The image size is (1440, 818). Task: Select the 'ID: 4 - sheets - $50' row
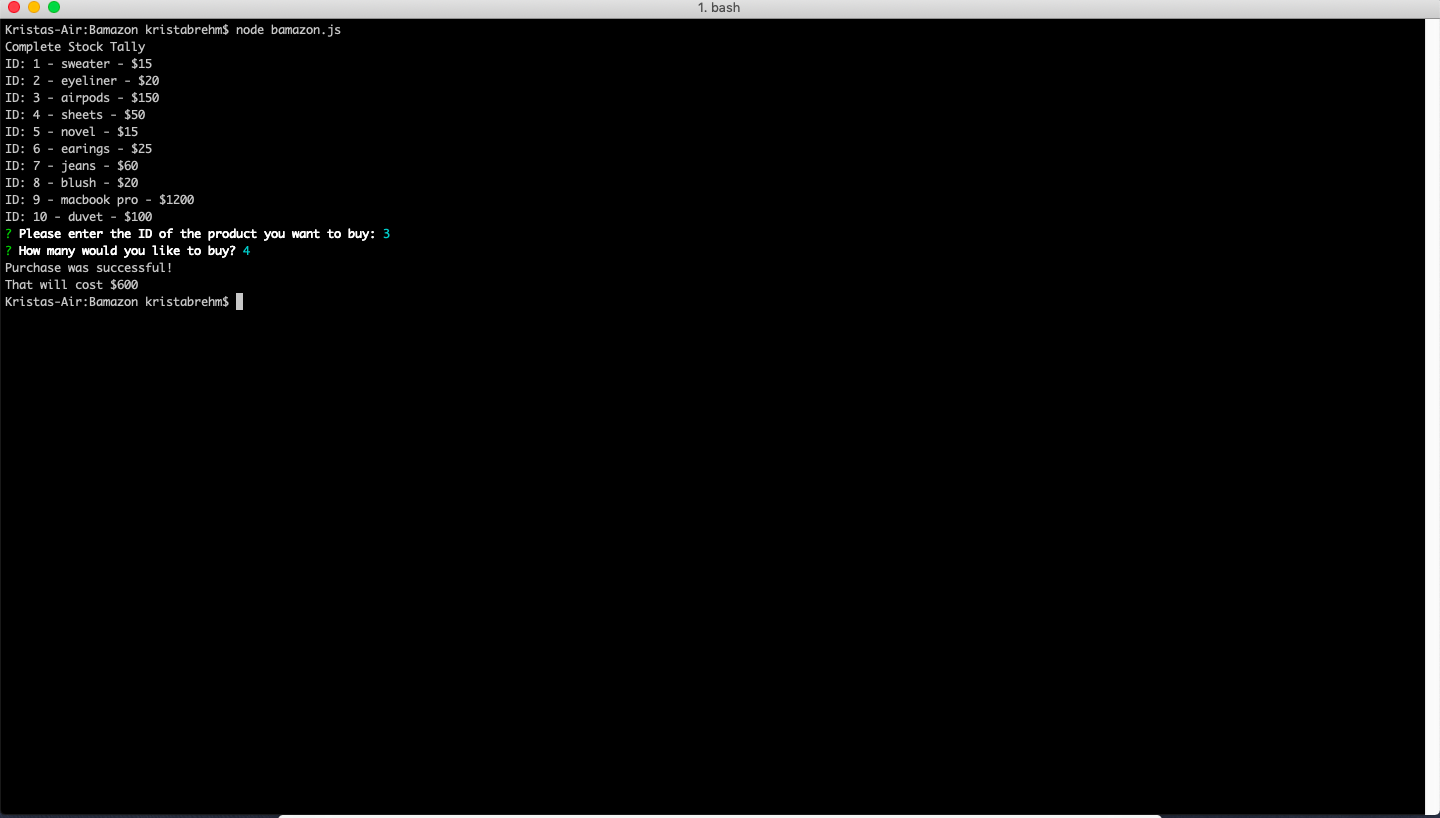tap(75, 115)
